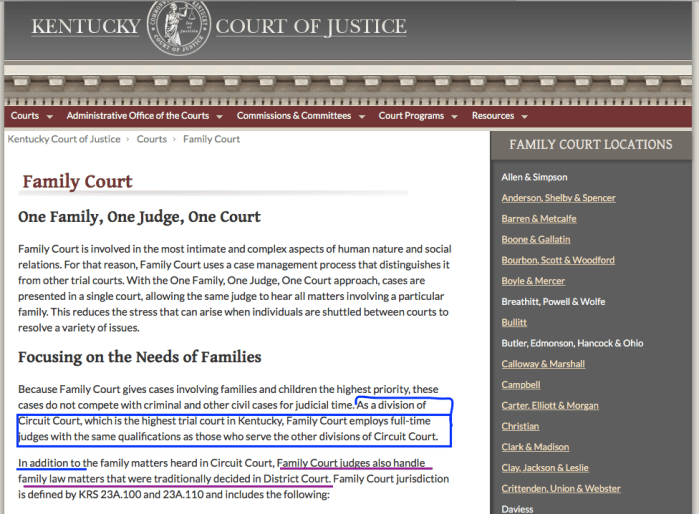The height and width of the screenshot is (514, 699).
Task: Open Carter, Elliott & Morgan location
Action: 550,405
